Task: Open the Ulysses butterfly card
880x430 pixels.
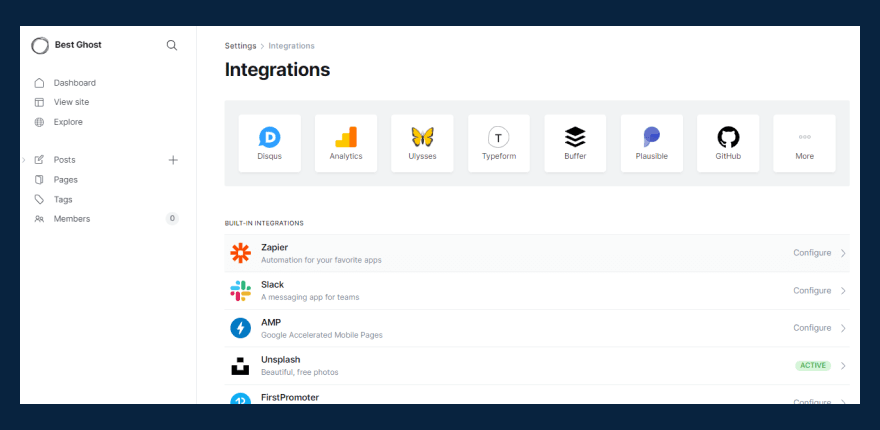Action: pos(422,143)
